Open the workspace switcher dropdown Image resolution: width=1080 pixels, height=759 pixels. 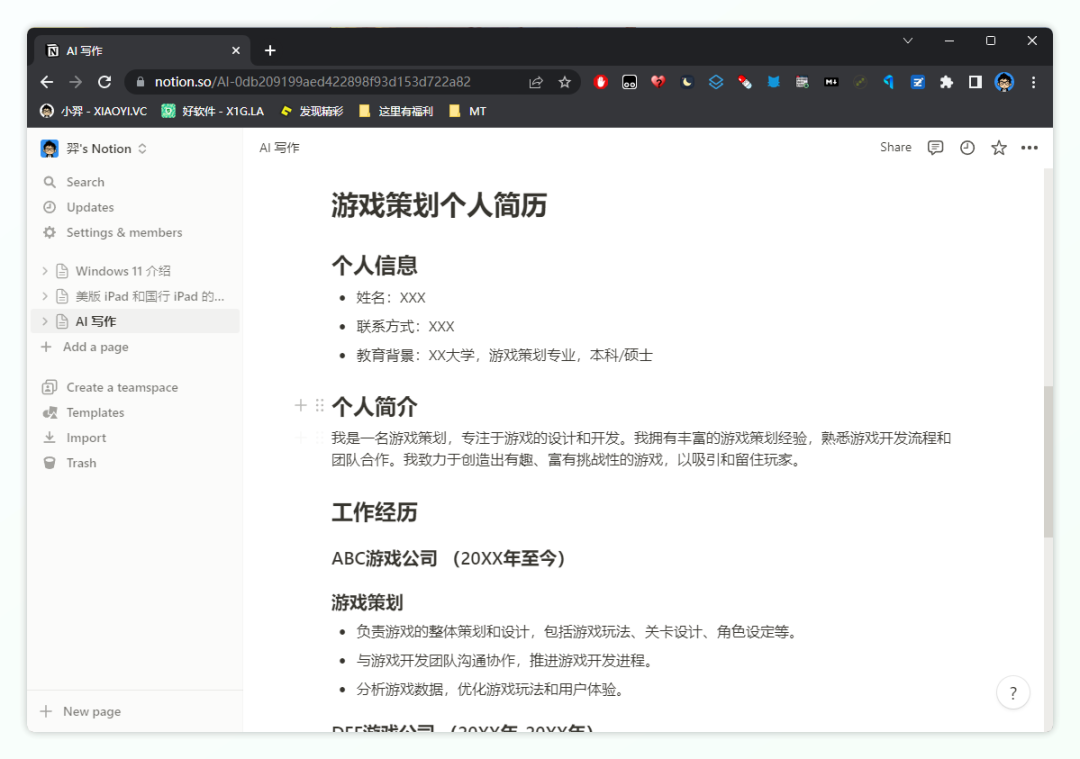[94, 149]
